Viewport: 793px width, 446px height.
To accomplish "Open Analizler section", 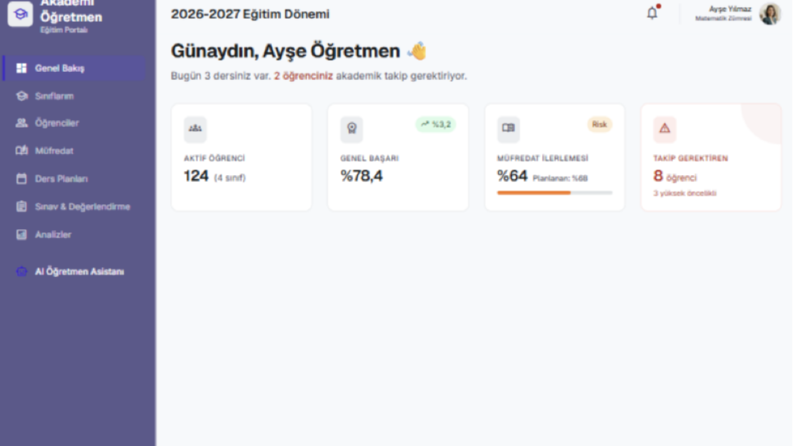I will (x=74, y=235).
